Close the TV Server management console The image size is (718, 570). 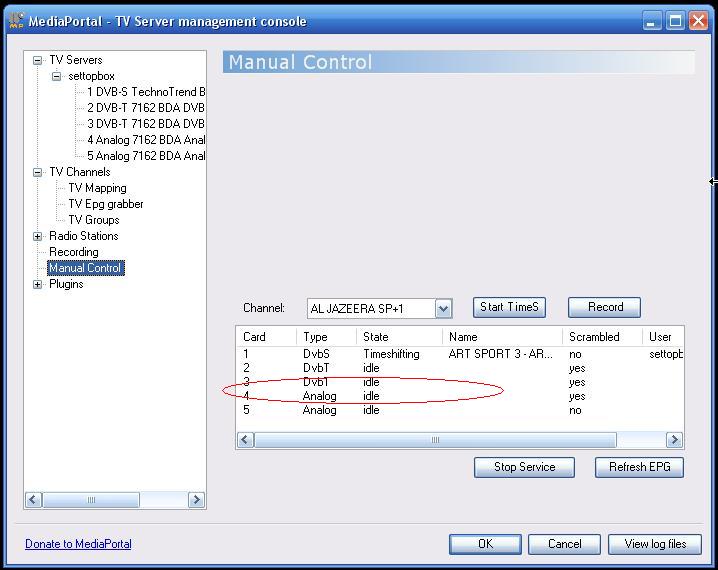[x=699, y=21]
